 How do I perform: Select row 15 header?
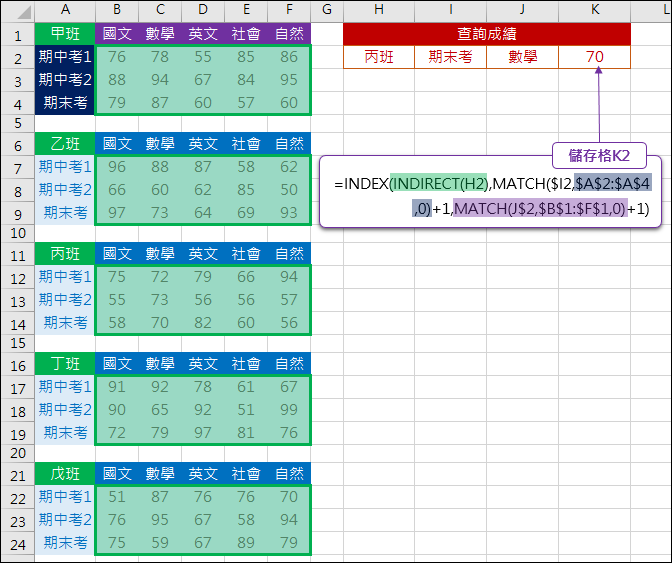pyautogui.click(x=18, y=343)
